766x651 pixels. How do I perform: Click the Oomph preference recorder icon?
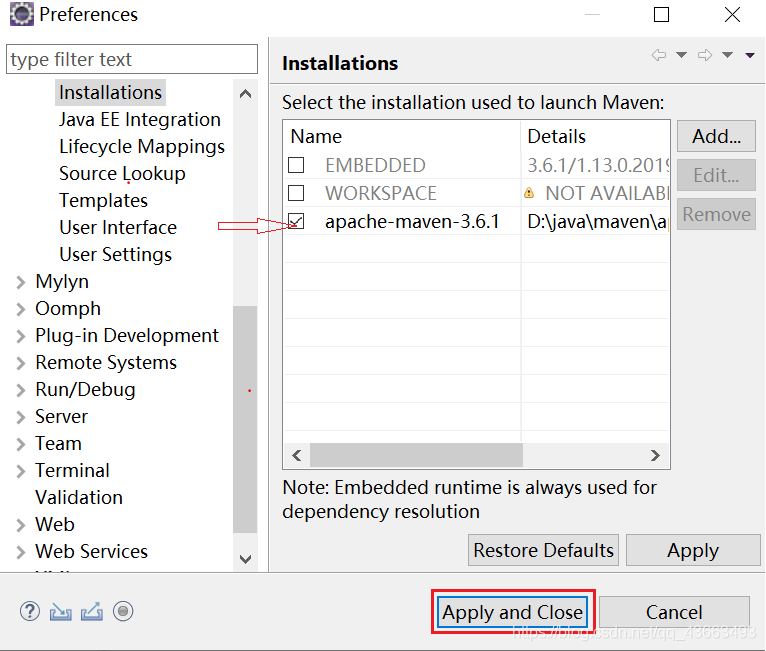123,611
